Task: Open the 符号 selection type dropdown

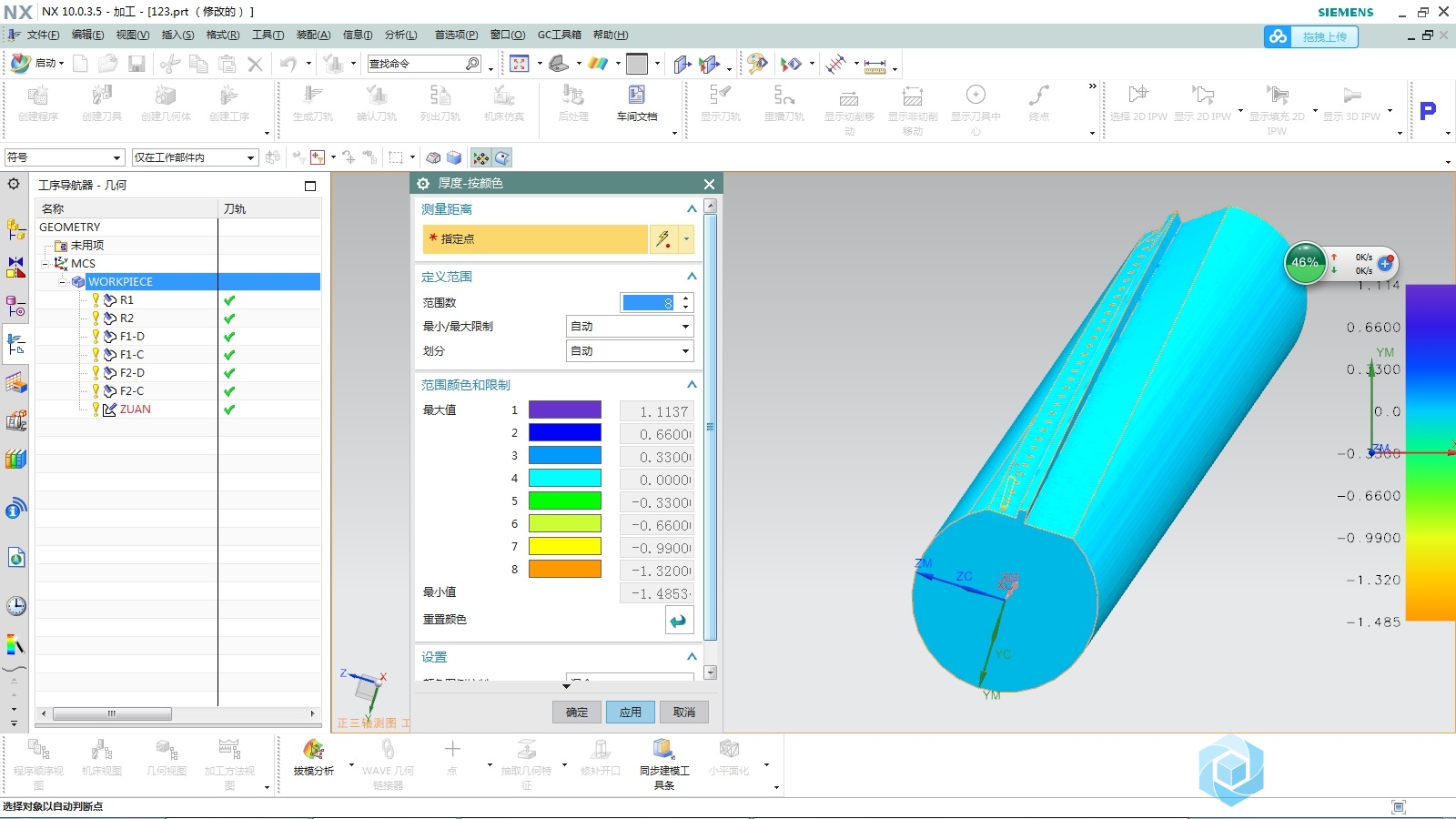Action: pos(64,157)
